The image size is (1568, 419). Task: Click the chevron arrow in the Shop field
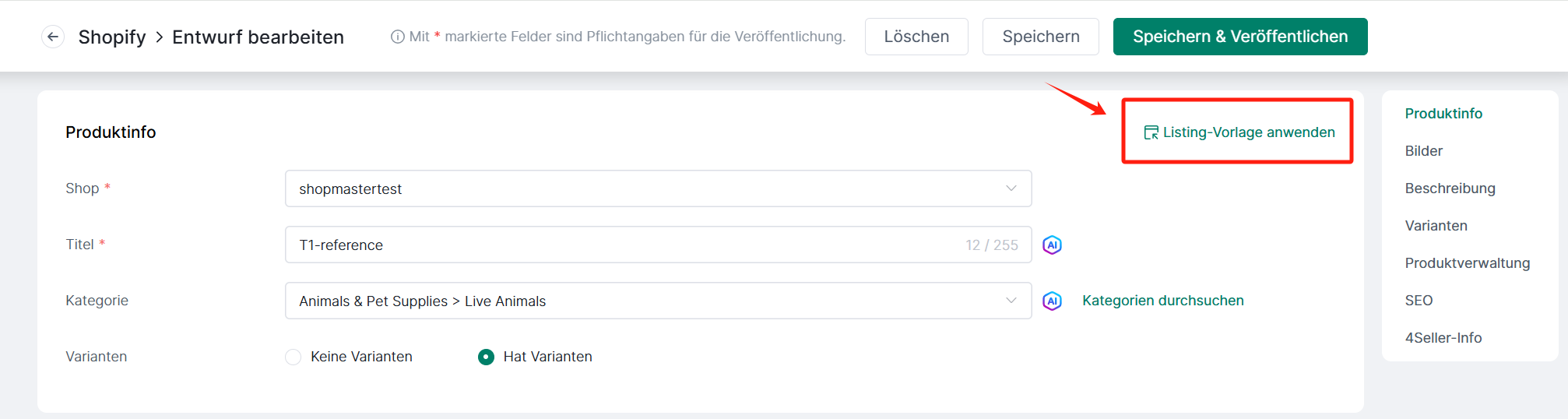(1011, 188)
